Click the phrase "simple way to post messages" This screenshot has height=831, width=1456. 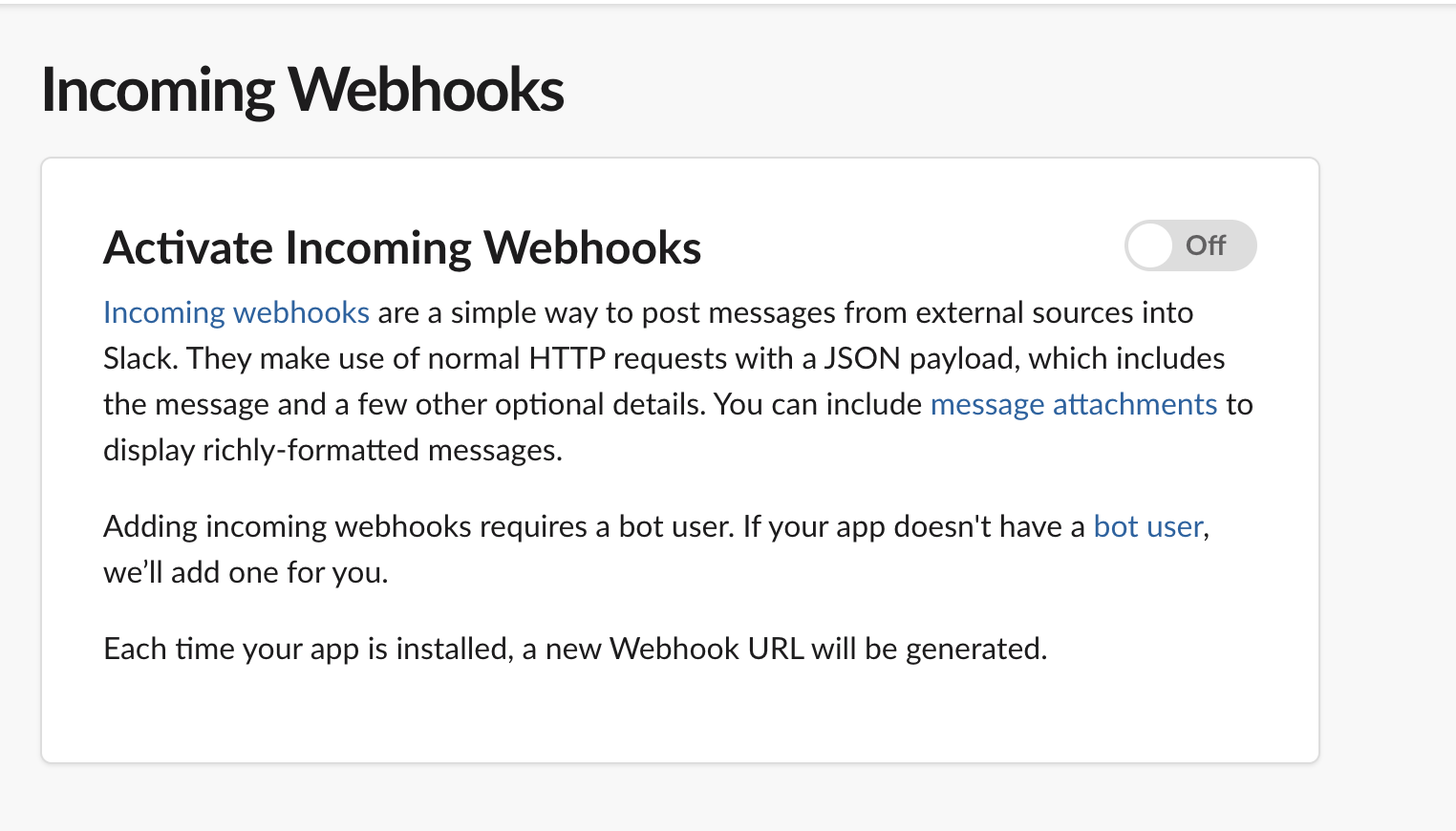(x=643, y=312)
